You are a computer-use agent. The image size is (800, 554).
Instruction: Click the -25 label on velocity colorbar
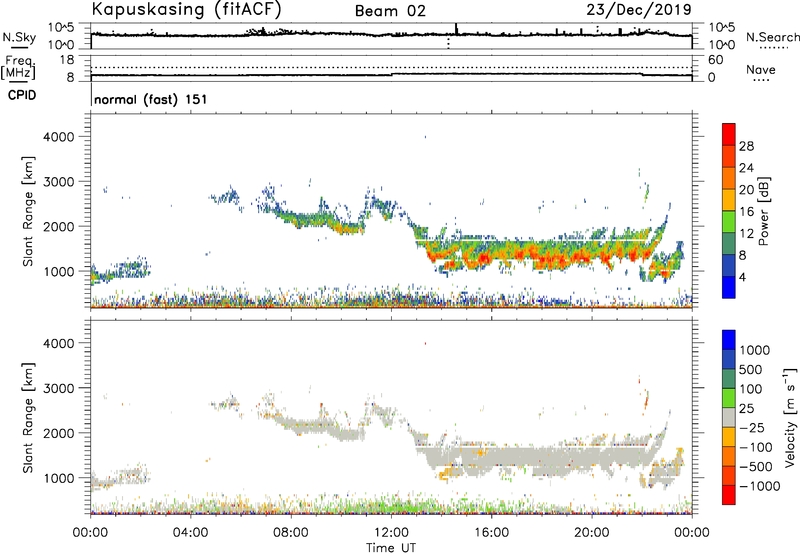click(752, 427)
